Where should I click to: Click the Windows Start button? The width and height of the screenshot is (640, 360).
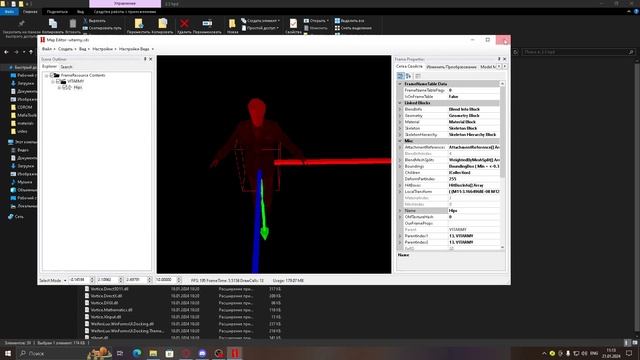tap(8, 353)
